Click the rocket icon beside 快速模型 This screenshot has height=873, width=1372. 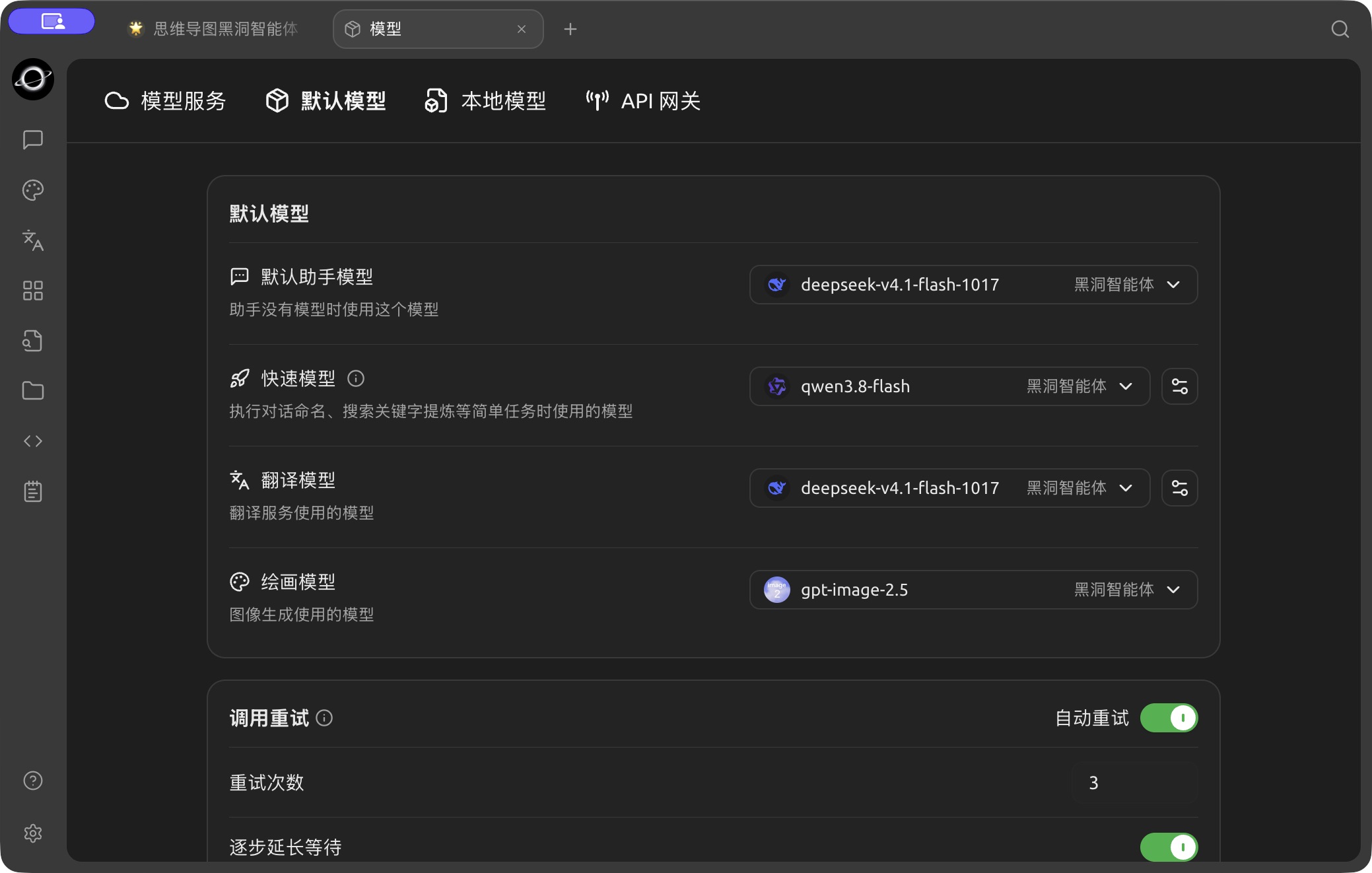coord(240,378)
